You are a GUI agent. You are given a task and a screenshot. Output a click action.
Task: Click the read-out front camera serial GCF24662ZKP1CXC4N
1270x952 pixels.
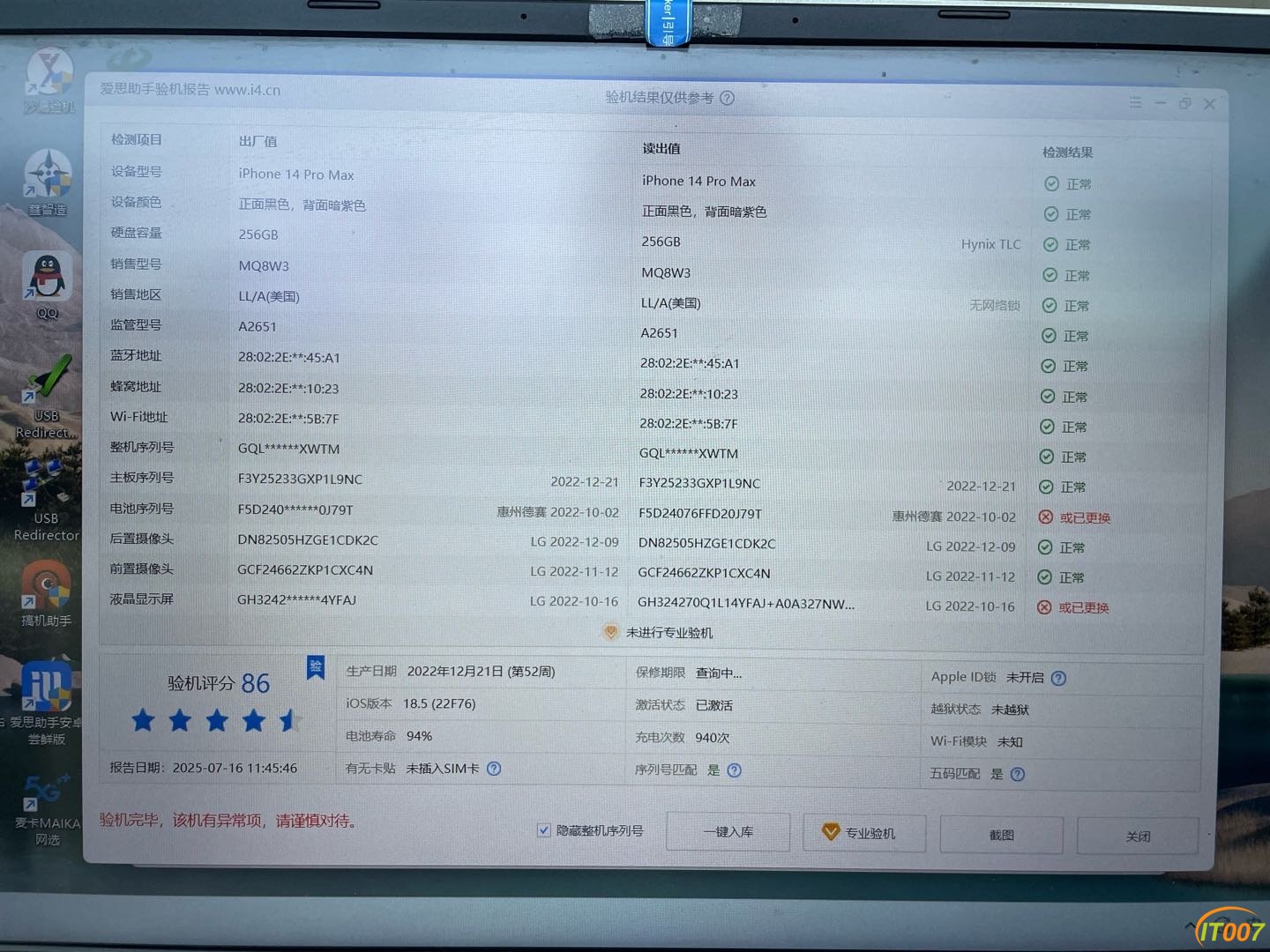coord(704,573)
